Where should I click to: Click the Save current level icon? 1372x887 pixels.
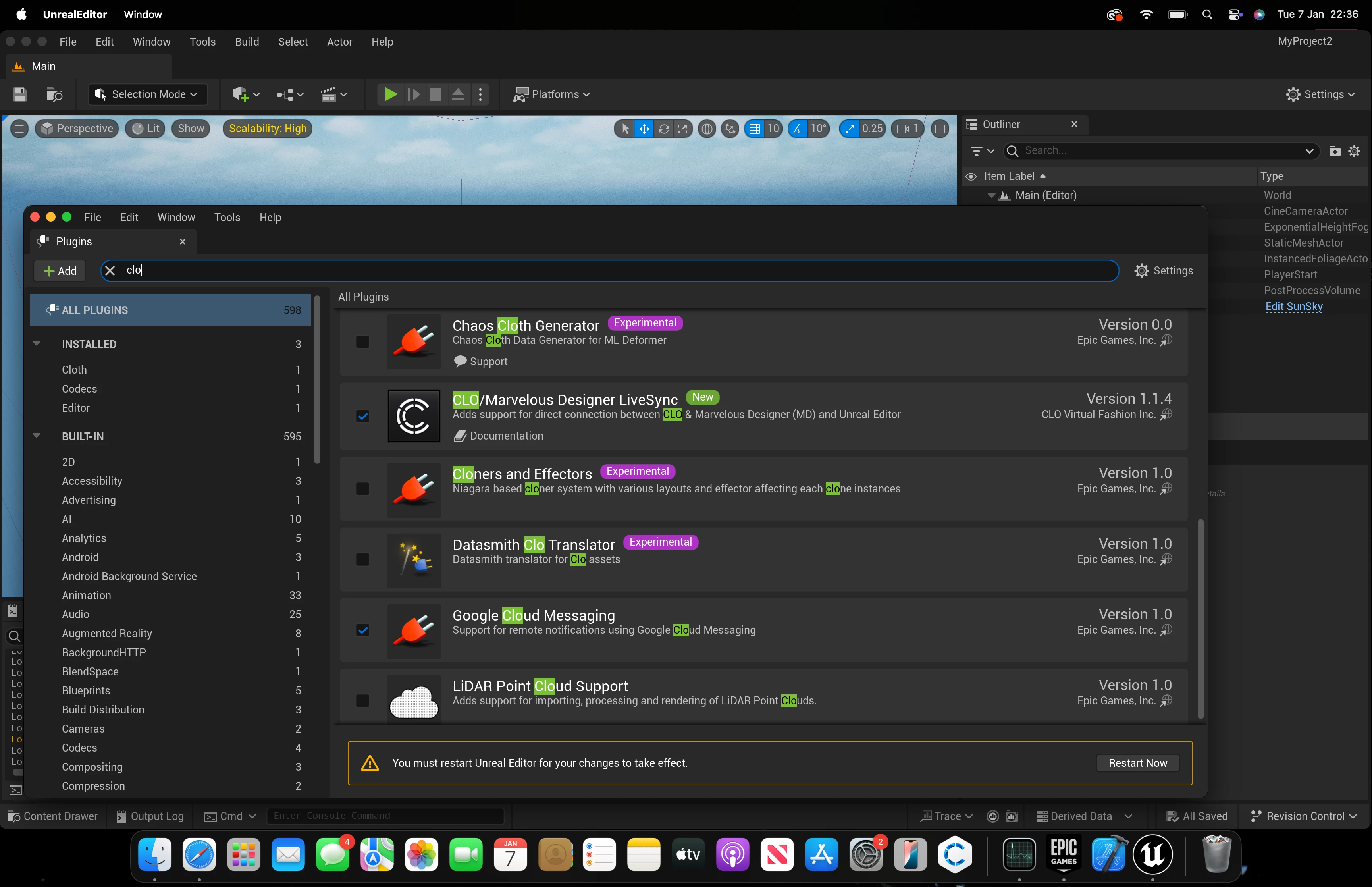pyautogui.click(x=19, y=94)
